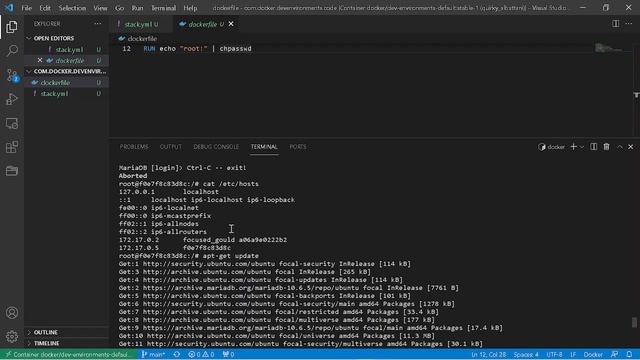Switch to the Output panel tab
Image resolution: width=640 pixels, height=360 pixels.
click(x=171, y=147)
